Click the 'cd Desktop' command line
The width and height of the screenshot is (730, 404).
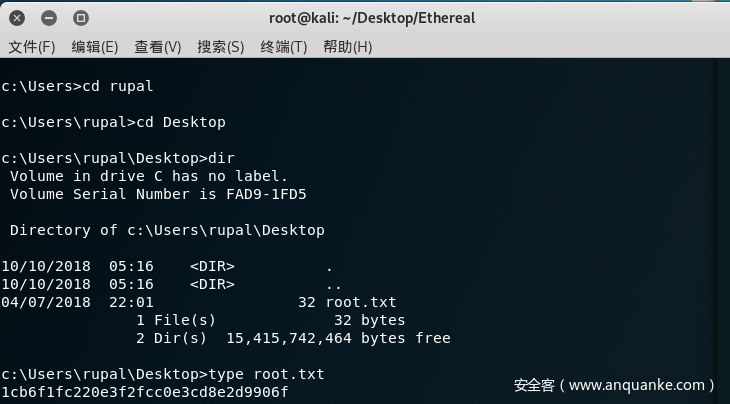(x=113, y=122)
